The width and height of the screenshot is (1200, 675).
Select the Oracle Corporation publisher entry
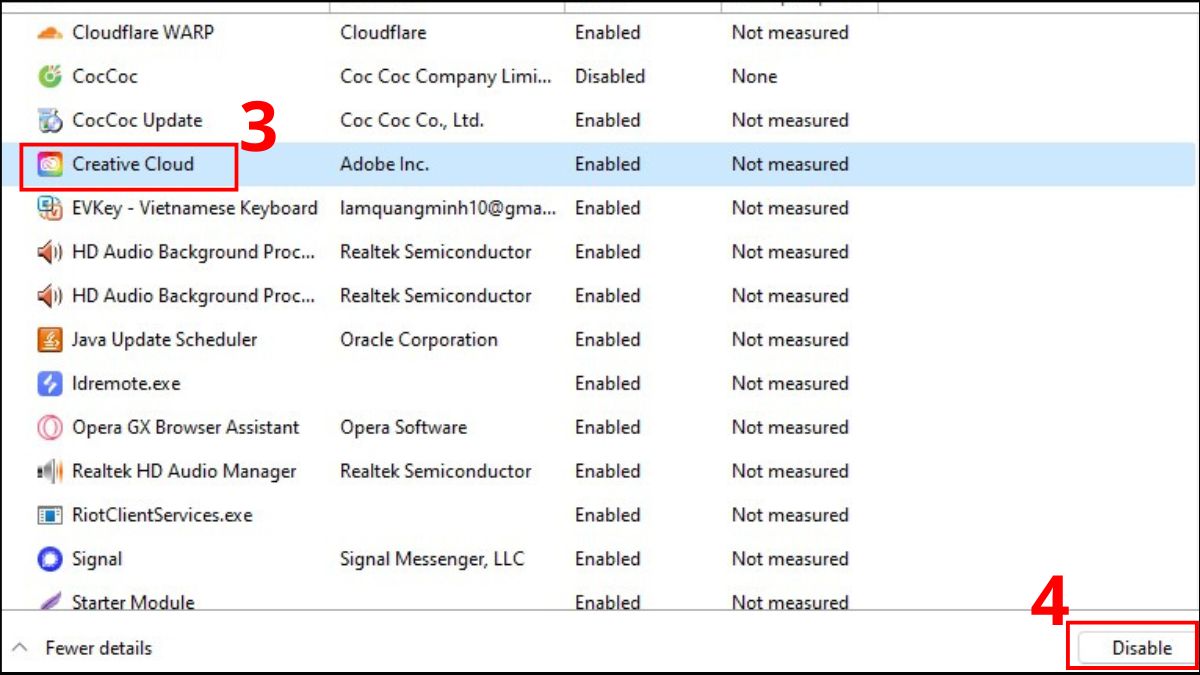coord(418,340)
